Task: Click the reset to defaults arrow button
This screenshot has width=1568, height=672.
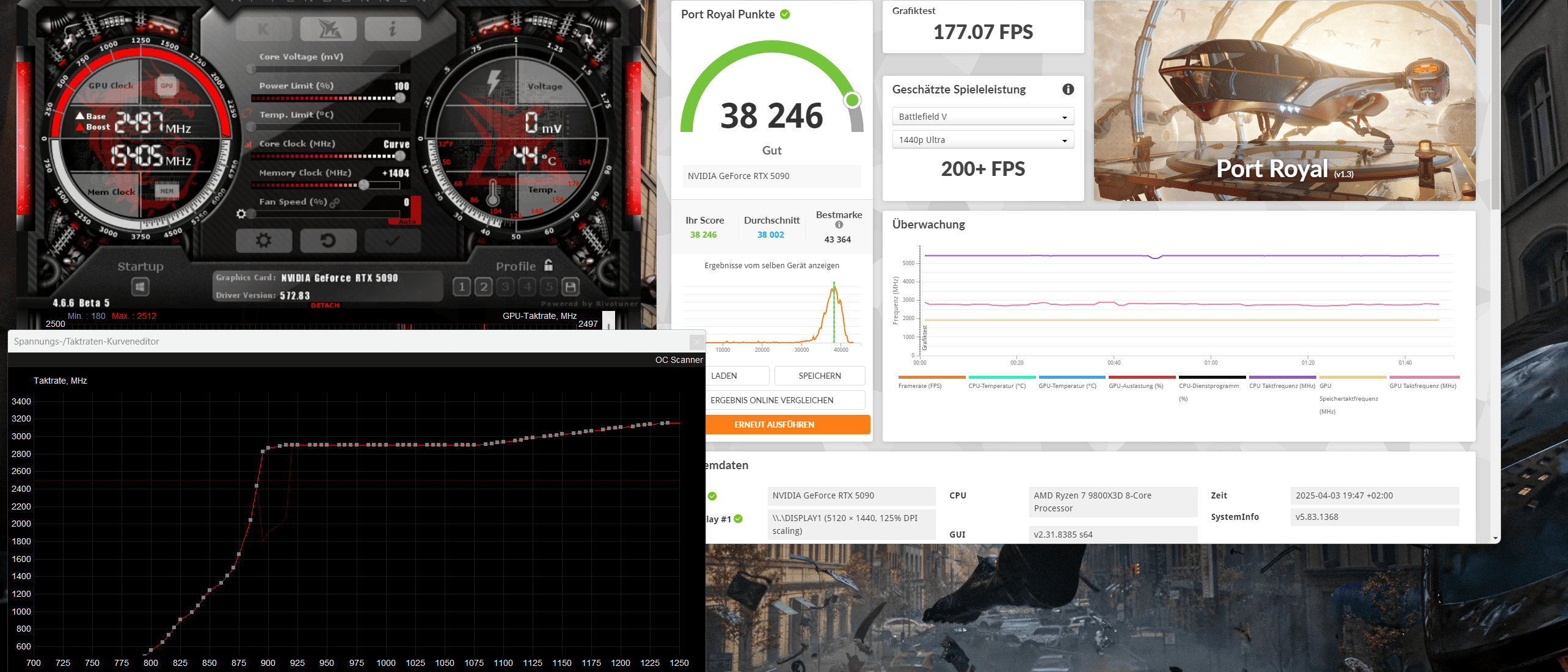Action: tap(328, 241)
